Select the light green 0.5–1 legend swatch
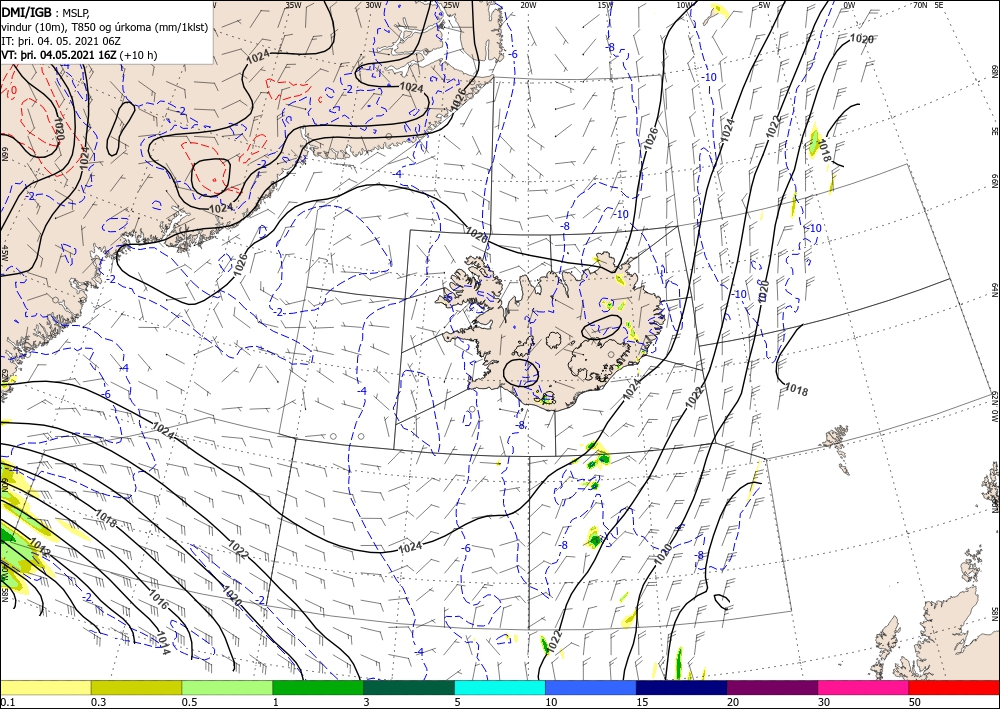This screenshot has width=1000, height=709. [x=227, y=687]
